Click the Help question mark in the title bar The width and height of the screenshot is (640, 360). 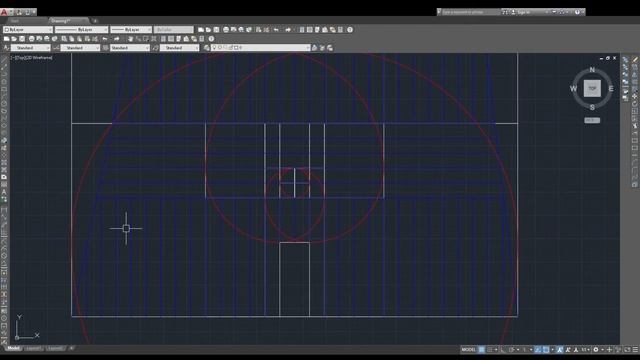coord(577,12)
